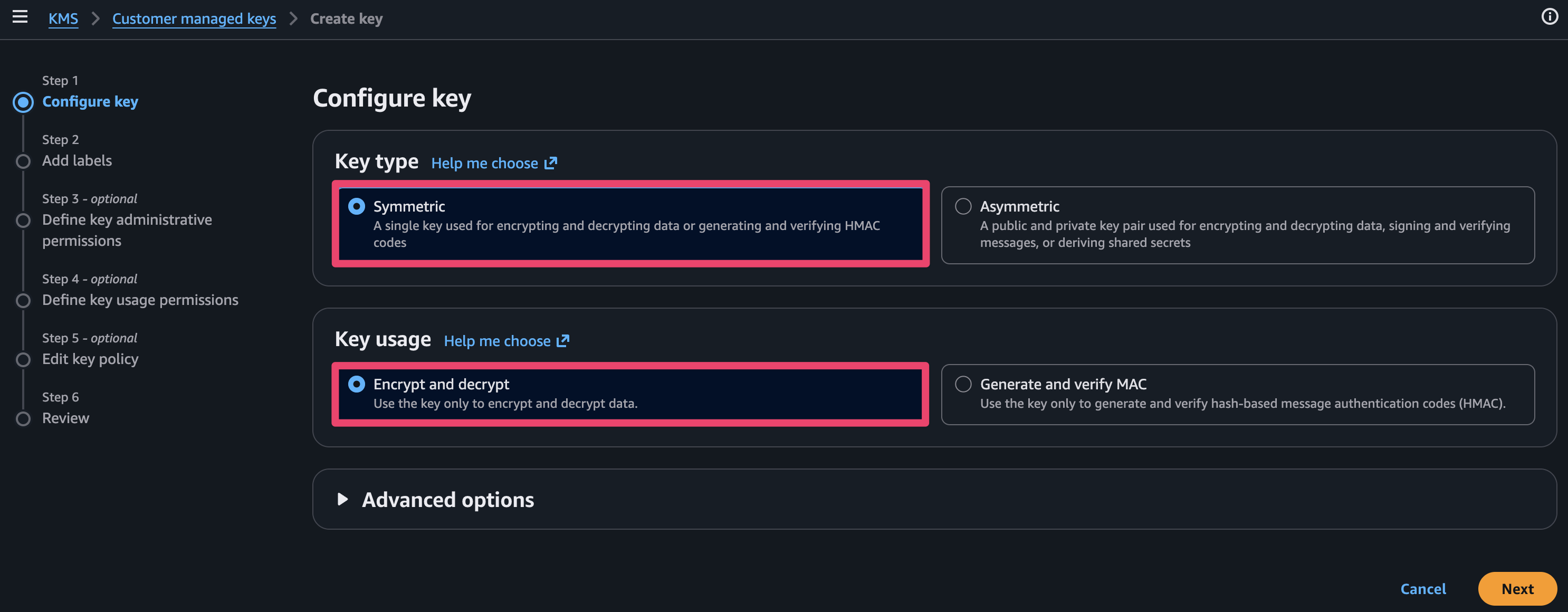Screen dimensions: 1568x612
Task: Select the Symmetric key type radio
Action: [357, 206]
